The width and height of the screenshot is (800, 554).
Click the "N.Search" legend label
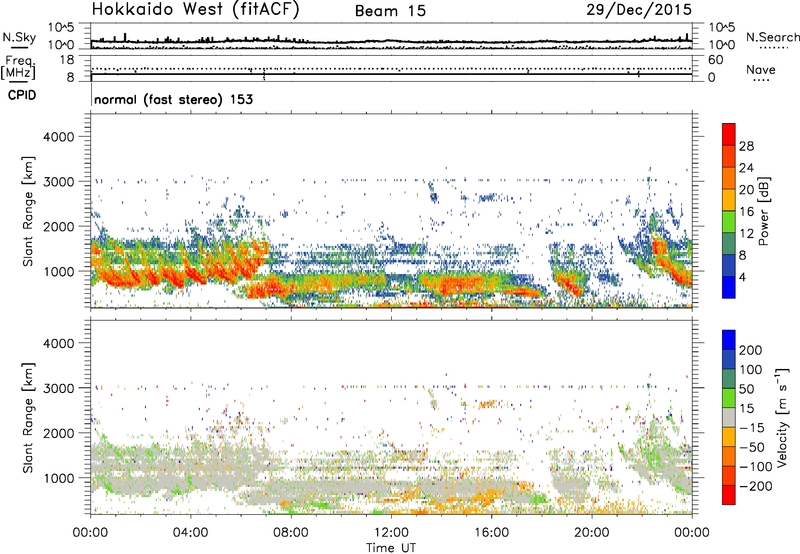[x=772, y=37]
